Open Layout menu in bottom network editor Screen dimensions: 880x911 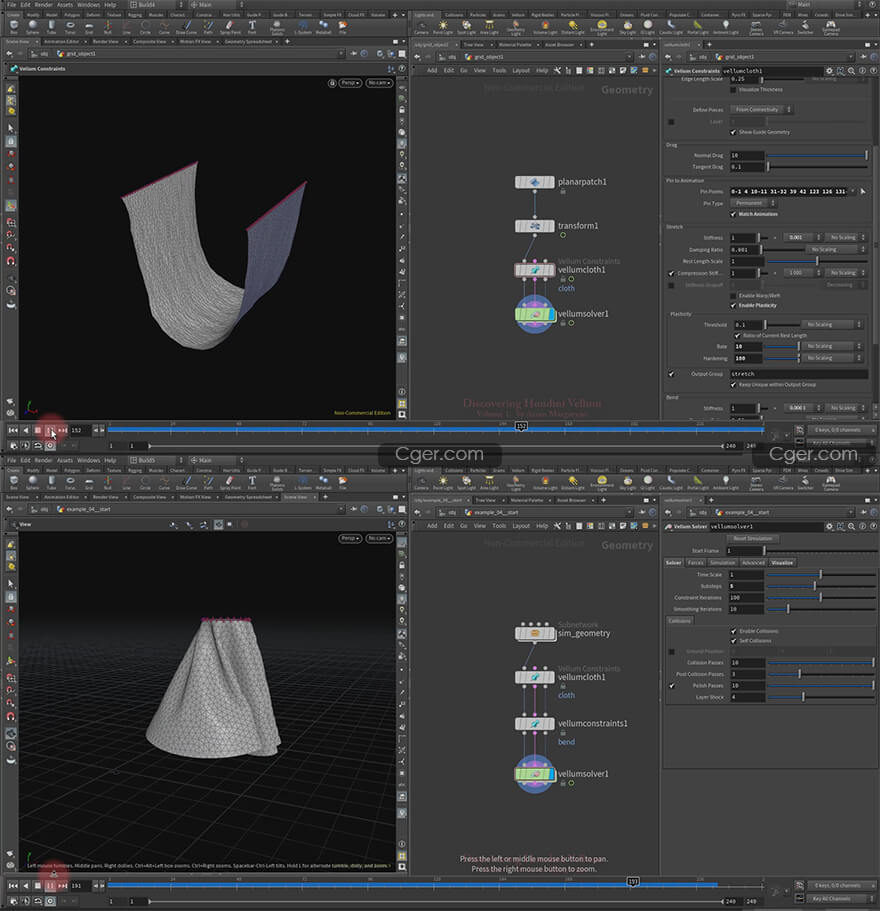pos(521,526)
